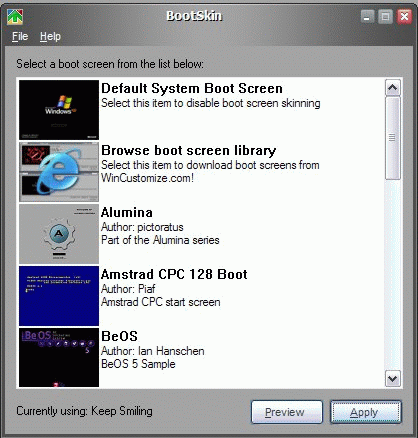
Task: Select Default System Boot Screen title
Action: point(192,88)
